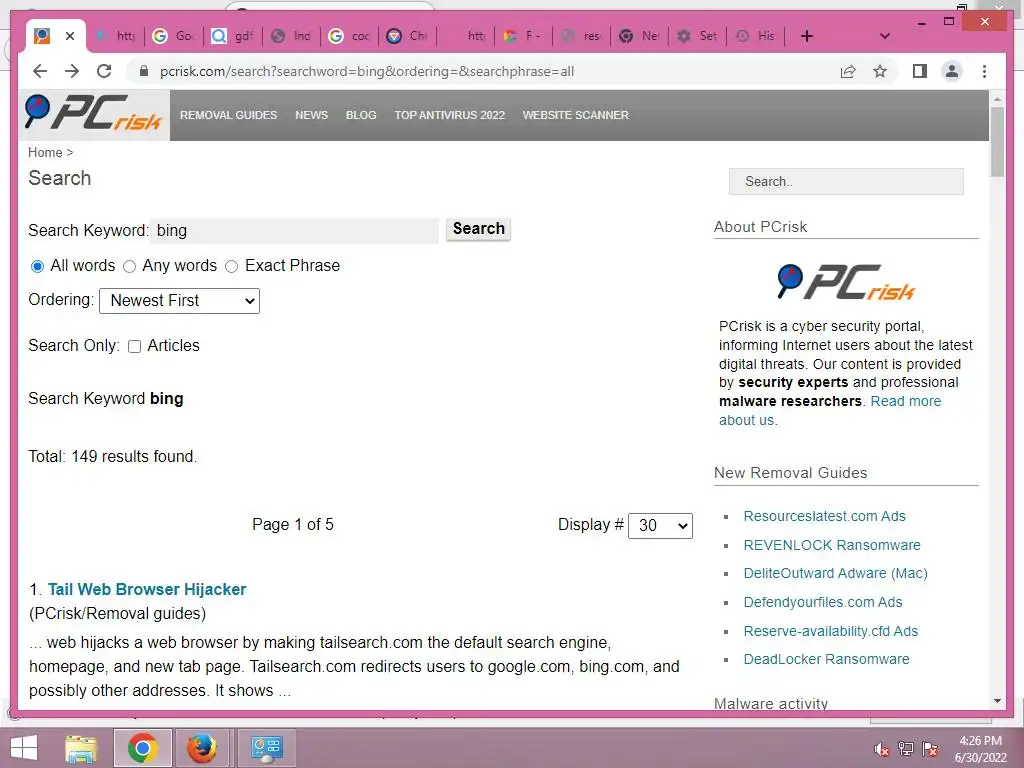Click the network tray icon
Screen dimensions: 1024x768
(906, 749)
